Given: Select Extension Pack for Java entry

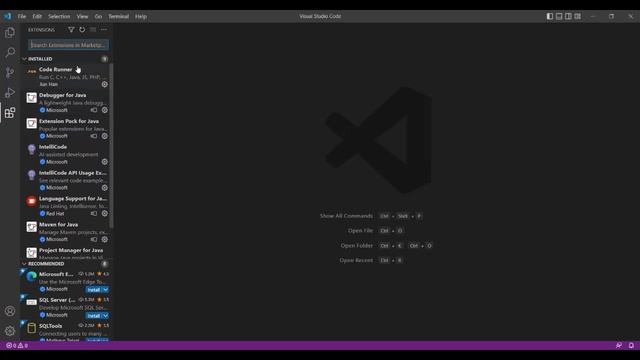Looking at the screenshot, I should (65, 128).
